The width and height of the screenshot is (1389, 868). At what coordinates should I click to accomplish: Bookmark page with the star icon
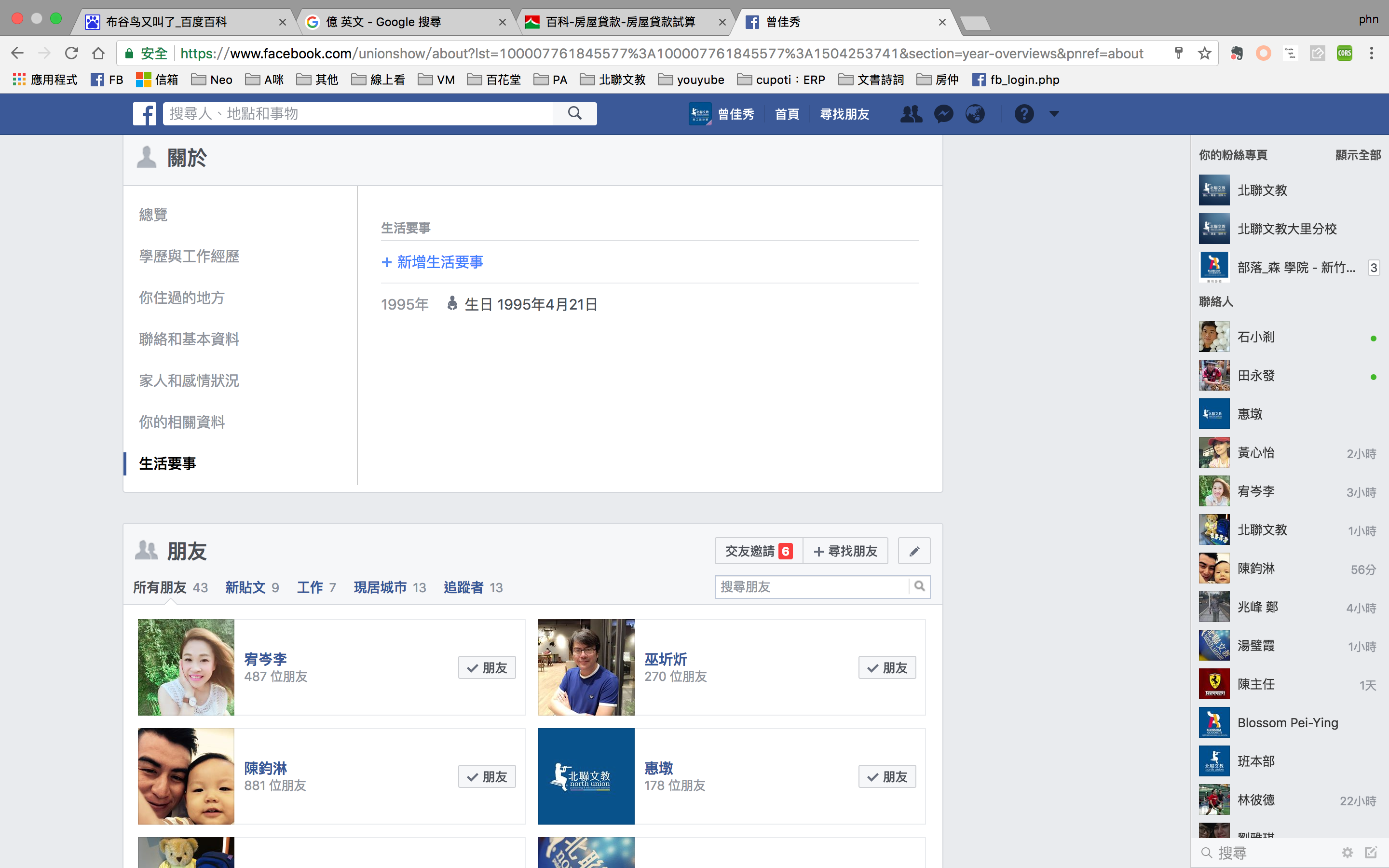(1204, 54)
